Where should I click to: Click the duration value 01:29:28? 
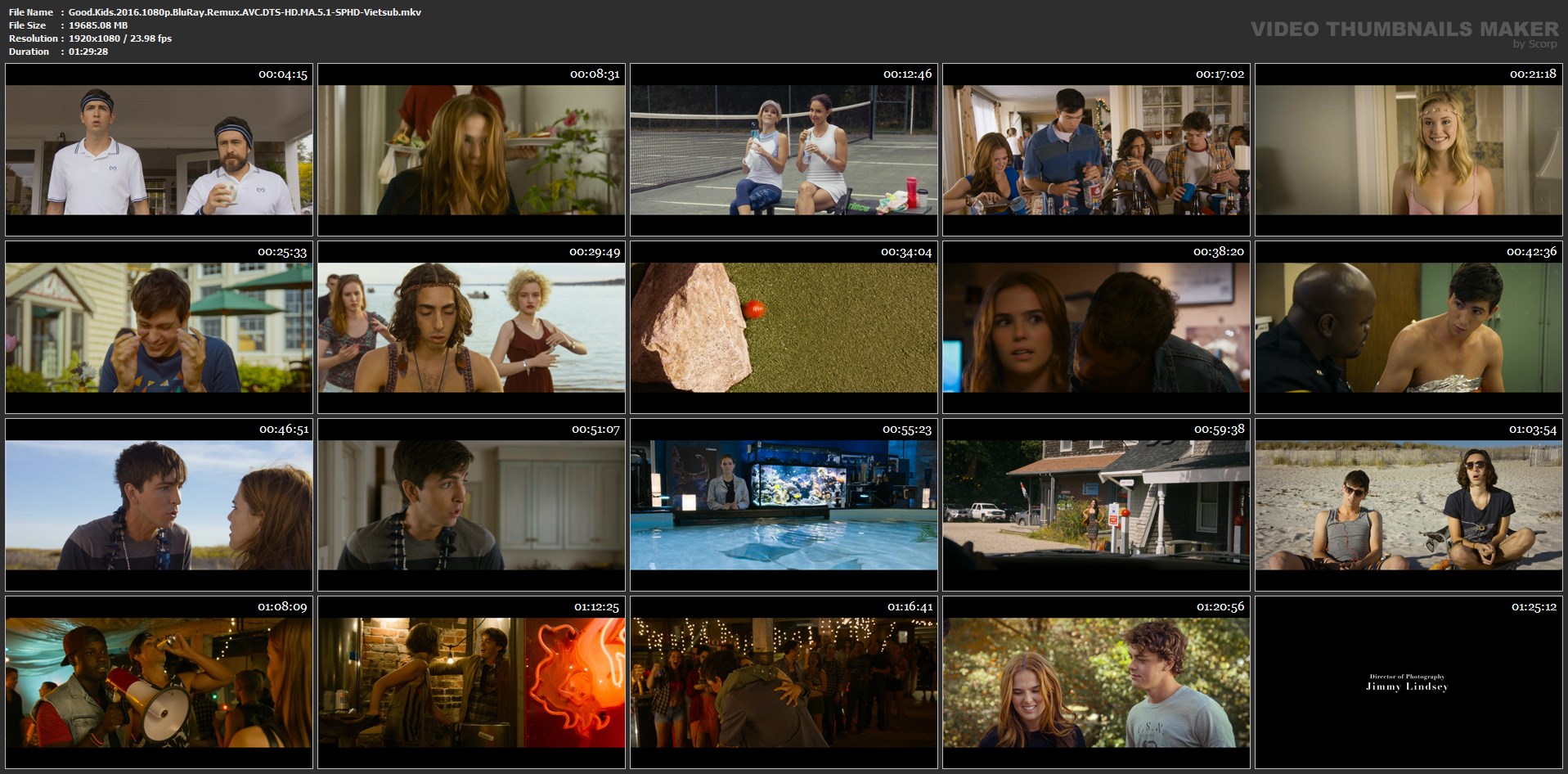tap(88, 52)
